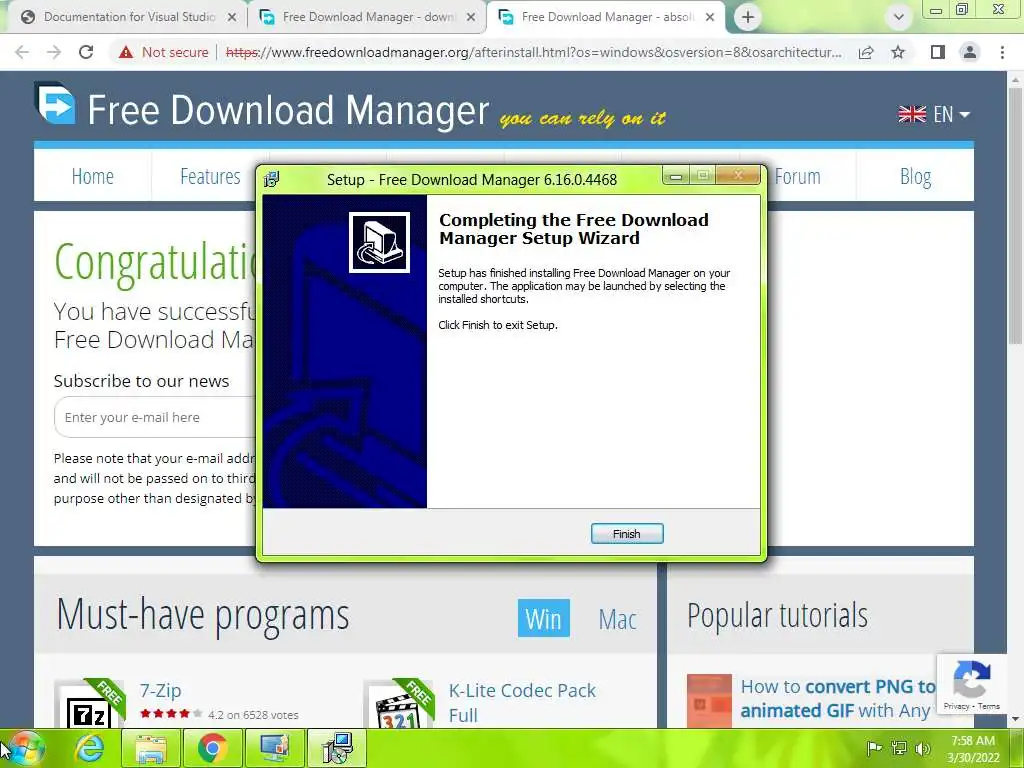Close the active Free Download Manager tab
This screenshot has height=768, width=1024.
tap(710, 17)
